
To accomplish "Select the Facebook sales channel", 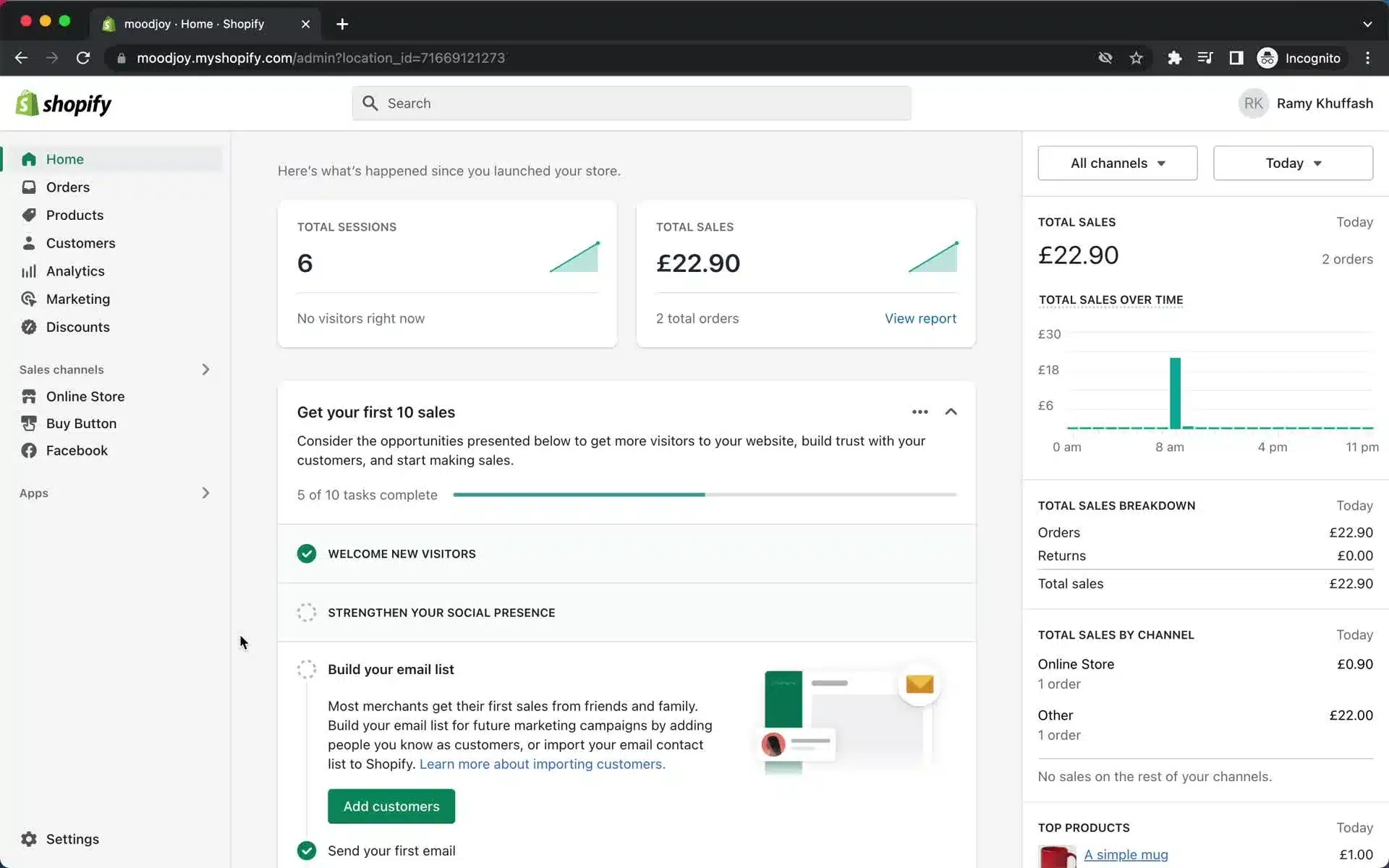I will coord(29,450).
